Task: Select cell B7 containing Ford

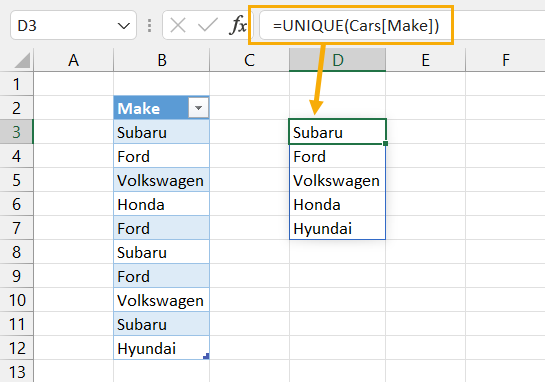Action: tap(162, 228)
